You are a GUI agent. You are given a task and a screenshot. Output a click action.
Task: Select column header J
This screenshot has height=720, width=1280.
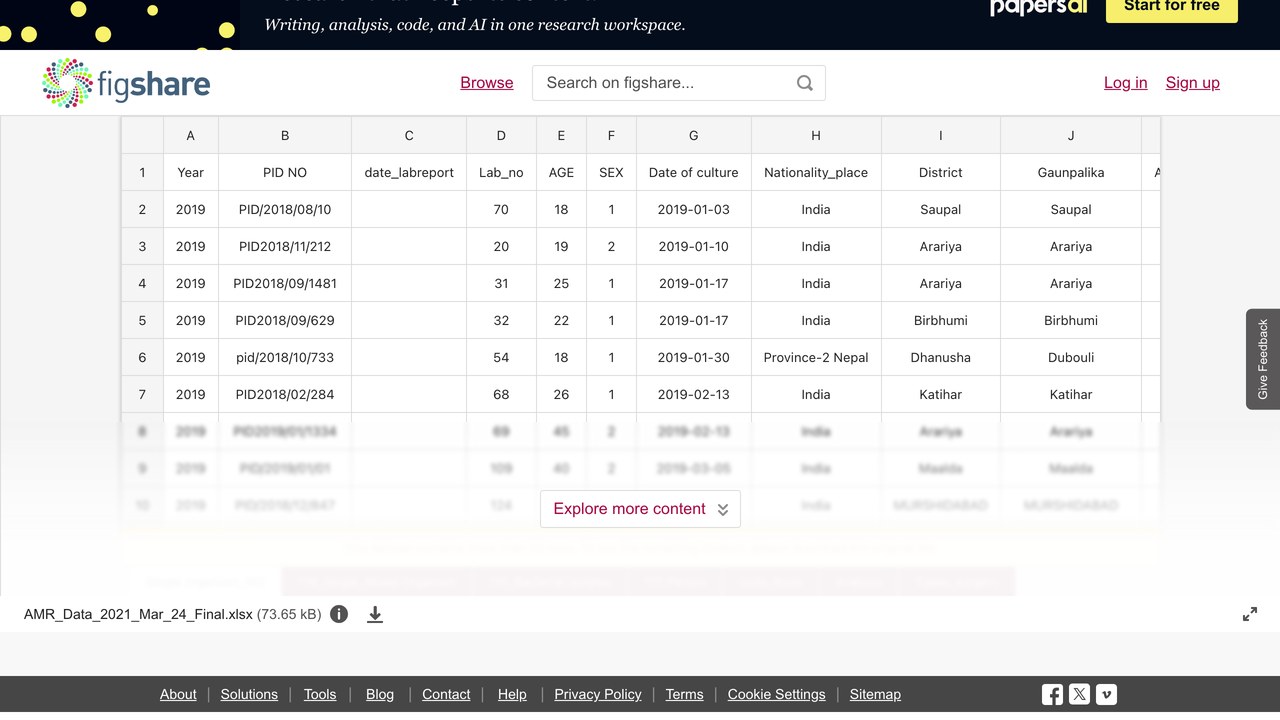pyautogui.click(x=1071, y=136)
